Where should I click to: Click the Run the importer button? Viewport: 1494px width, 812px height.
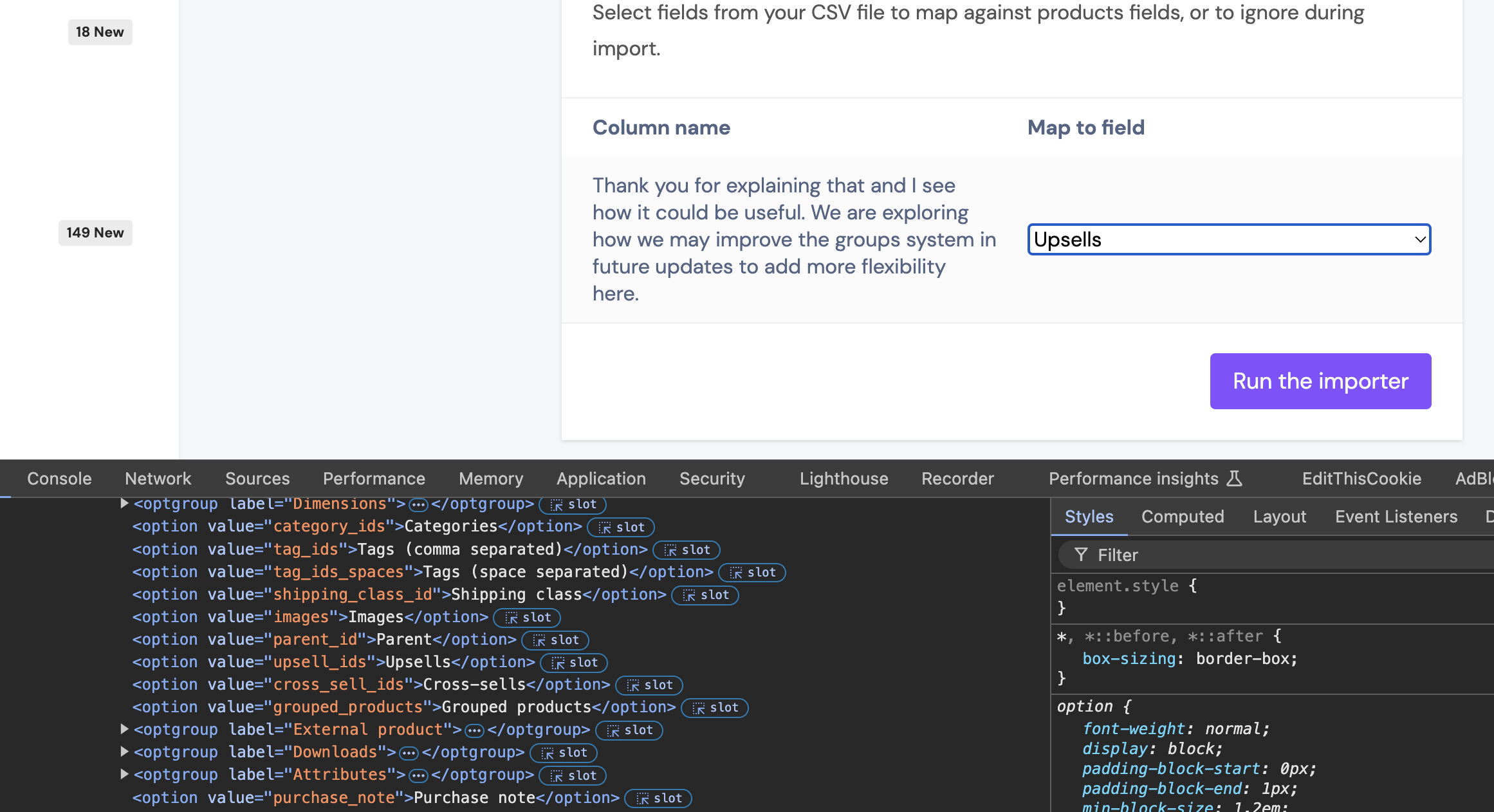[1320, 381]
